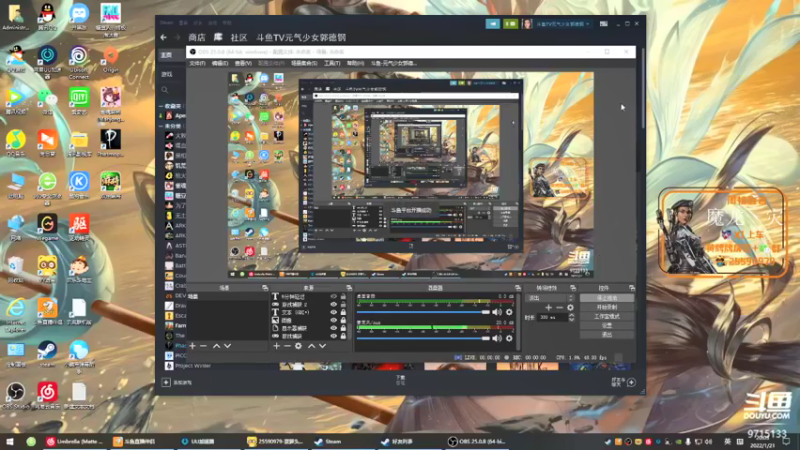
Task: Move the scene down in the Scenes panel
Action: 228,346
